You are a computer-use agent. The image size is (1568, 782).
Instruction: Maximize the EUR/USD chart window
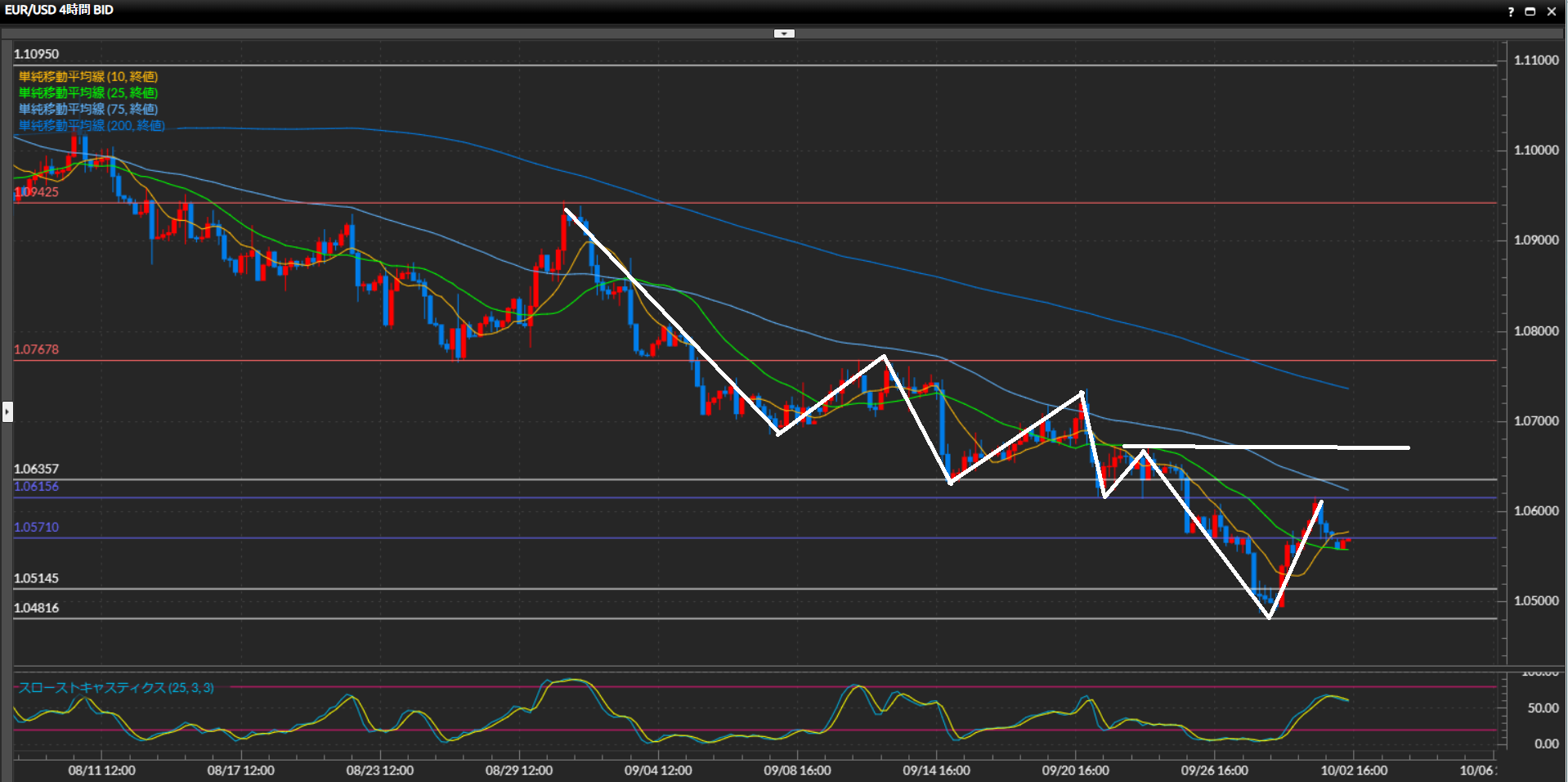1530,11
